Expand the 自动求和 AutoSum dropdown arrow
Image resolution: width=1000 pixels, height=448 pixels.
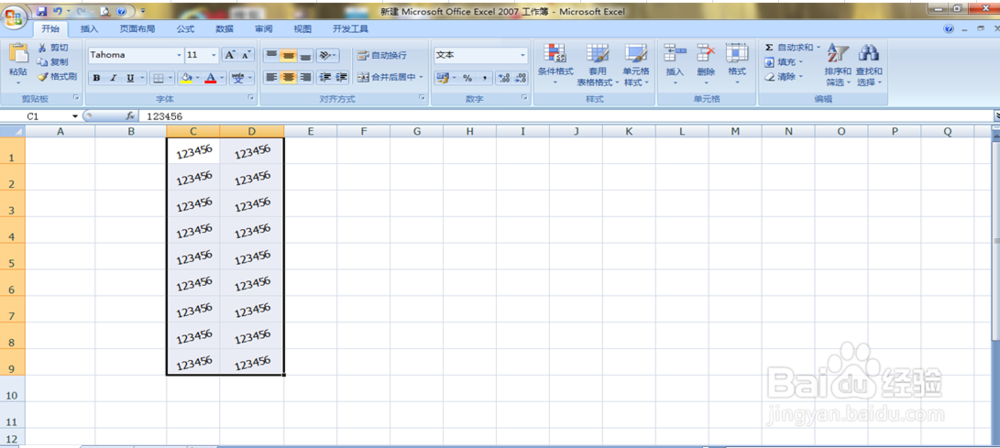[x=818, y=47]
